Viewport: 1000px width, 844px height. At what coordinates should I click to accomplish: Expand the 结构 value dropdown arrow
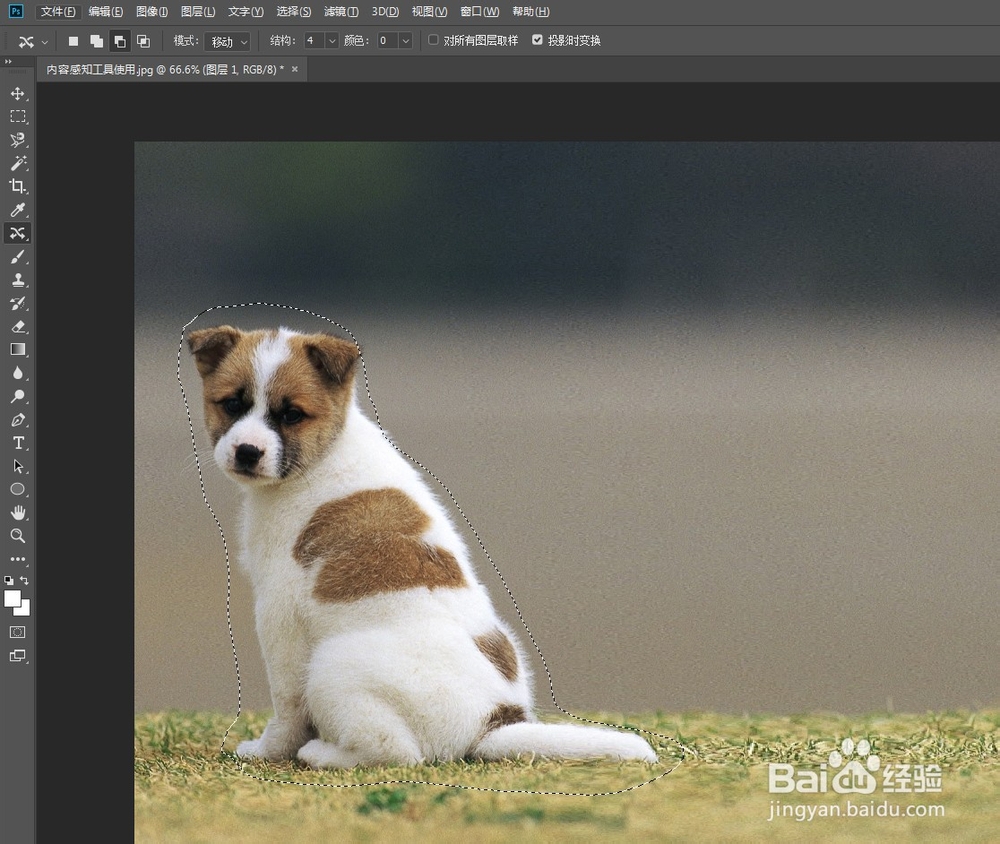point(332,41)
